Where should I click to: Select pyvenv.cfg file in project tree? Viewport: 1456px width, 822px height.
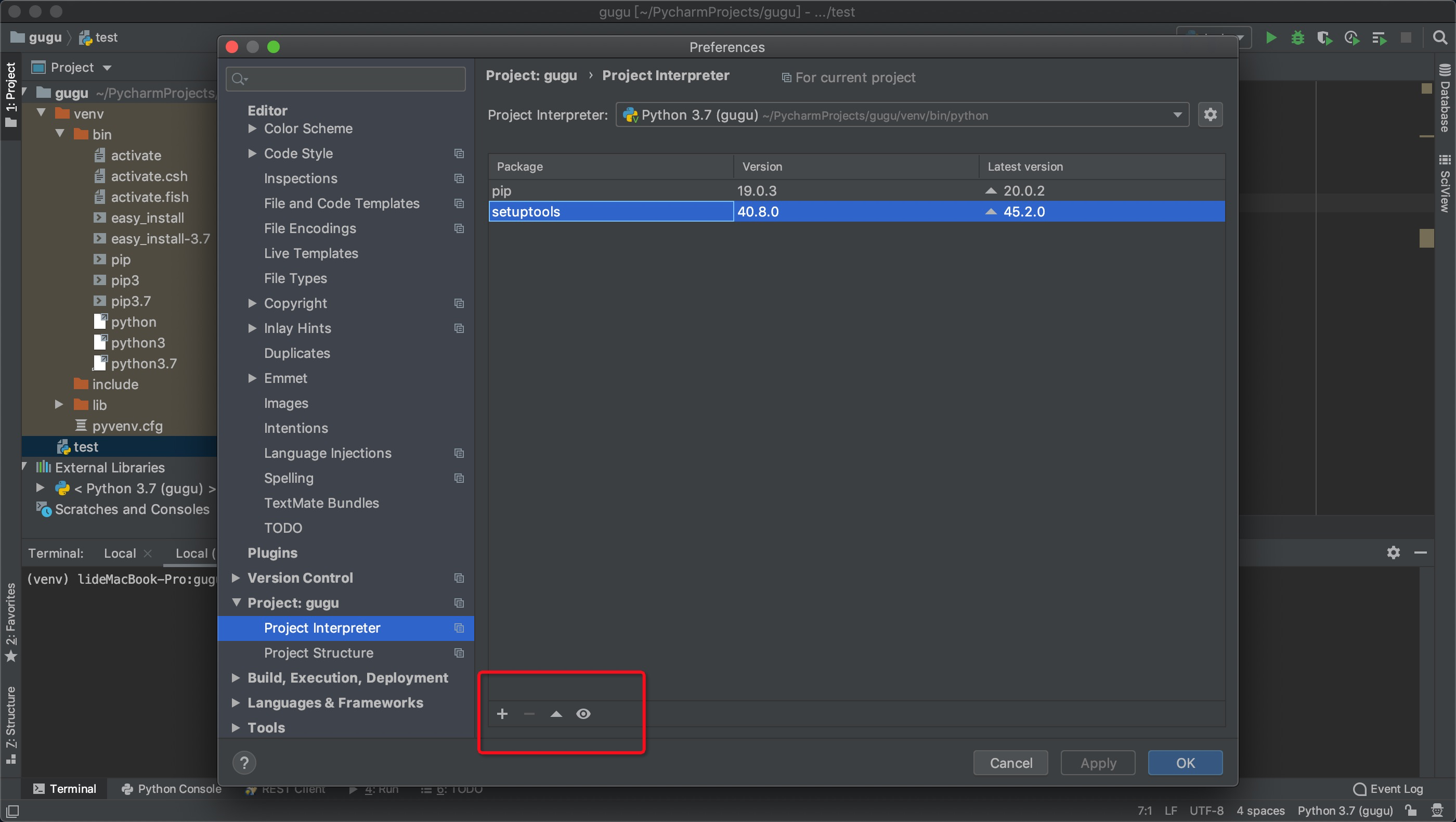[127, 426]
